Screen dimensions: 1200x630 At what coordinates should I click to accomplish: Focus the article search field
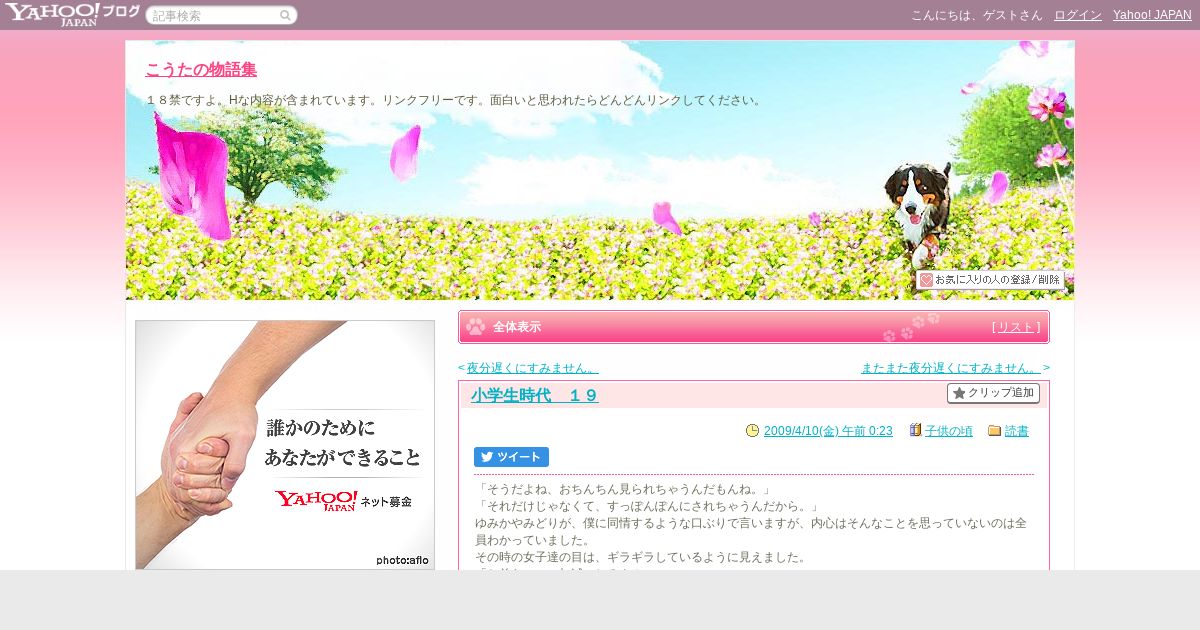[x=221, y=15]
